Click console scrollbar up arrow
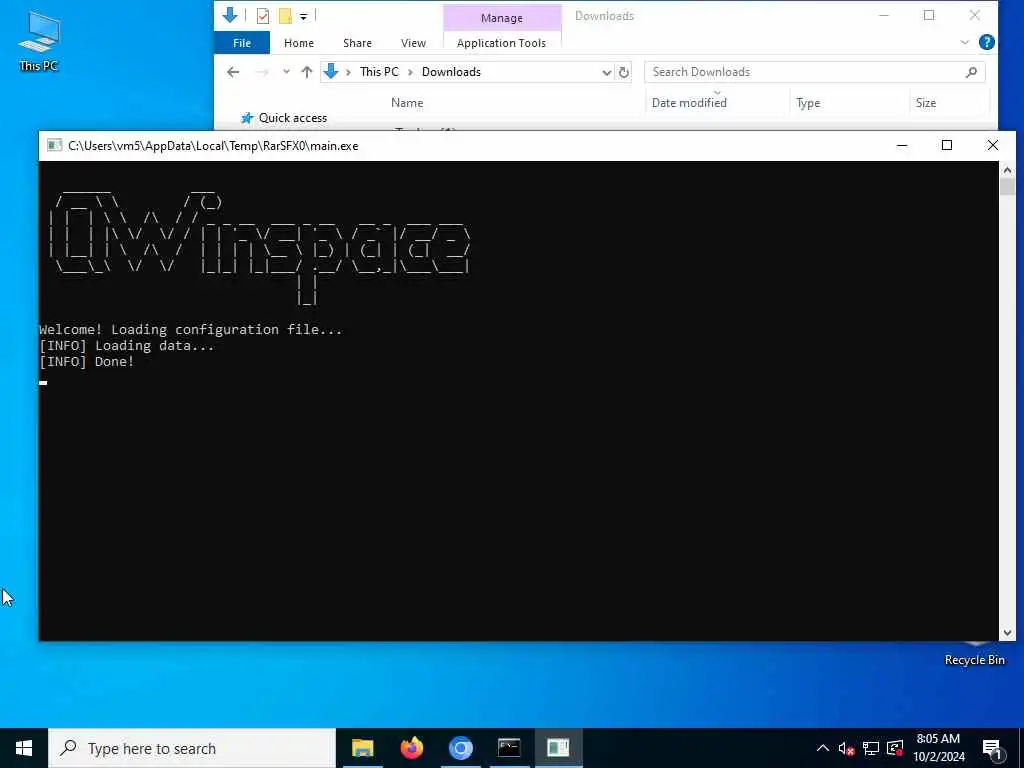 pyautogui.click(x=1007, y=170)
